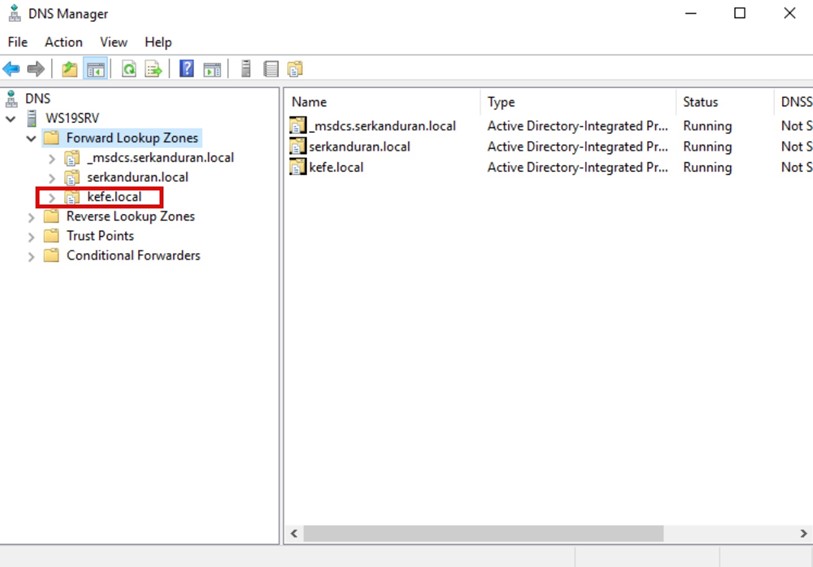This screenshot has width=813, height=567.
Task: Select WS19SRV server label
Action: coord(72,118)
